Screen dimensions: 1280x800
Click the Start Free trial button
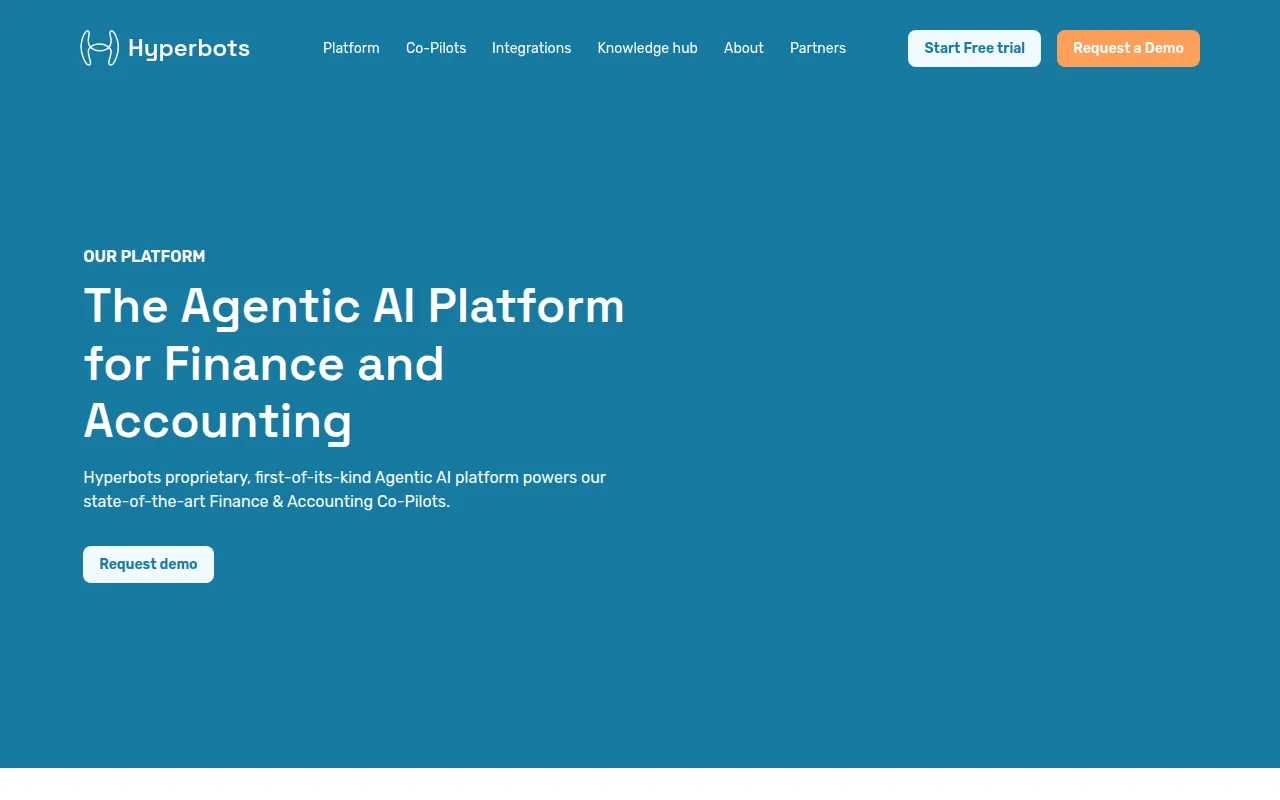click(x=974, y=48)
